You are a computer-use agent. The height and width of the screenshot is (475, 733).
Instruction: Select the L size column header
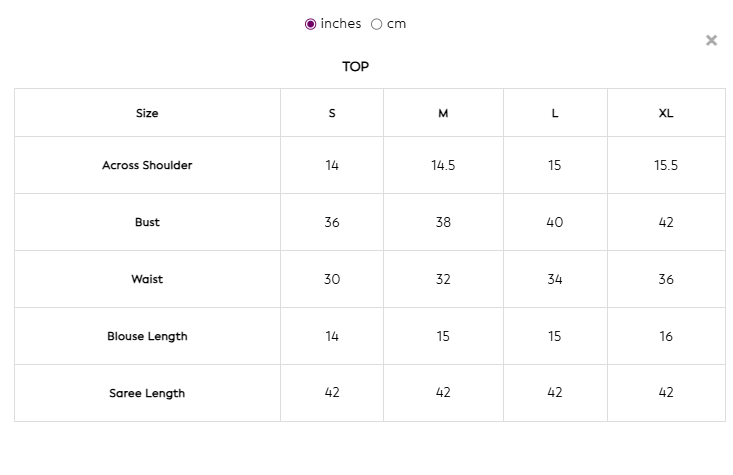(x=555, y=113)
